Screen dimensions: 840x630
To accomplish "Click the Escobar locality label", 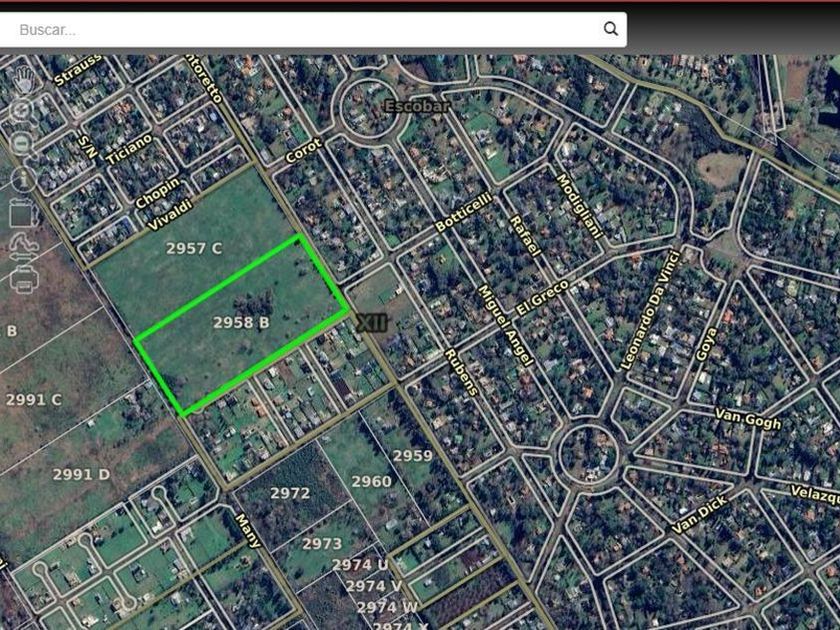I will coord(417,107).
